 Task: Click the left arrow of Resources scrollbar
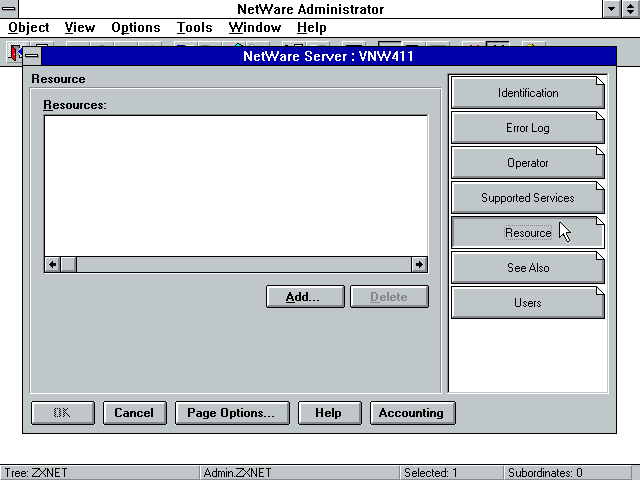pos(53,264)
